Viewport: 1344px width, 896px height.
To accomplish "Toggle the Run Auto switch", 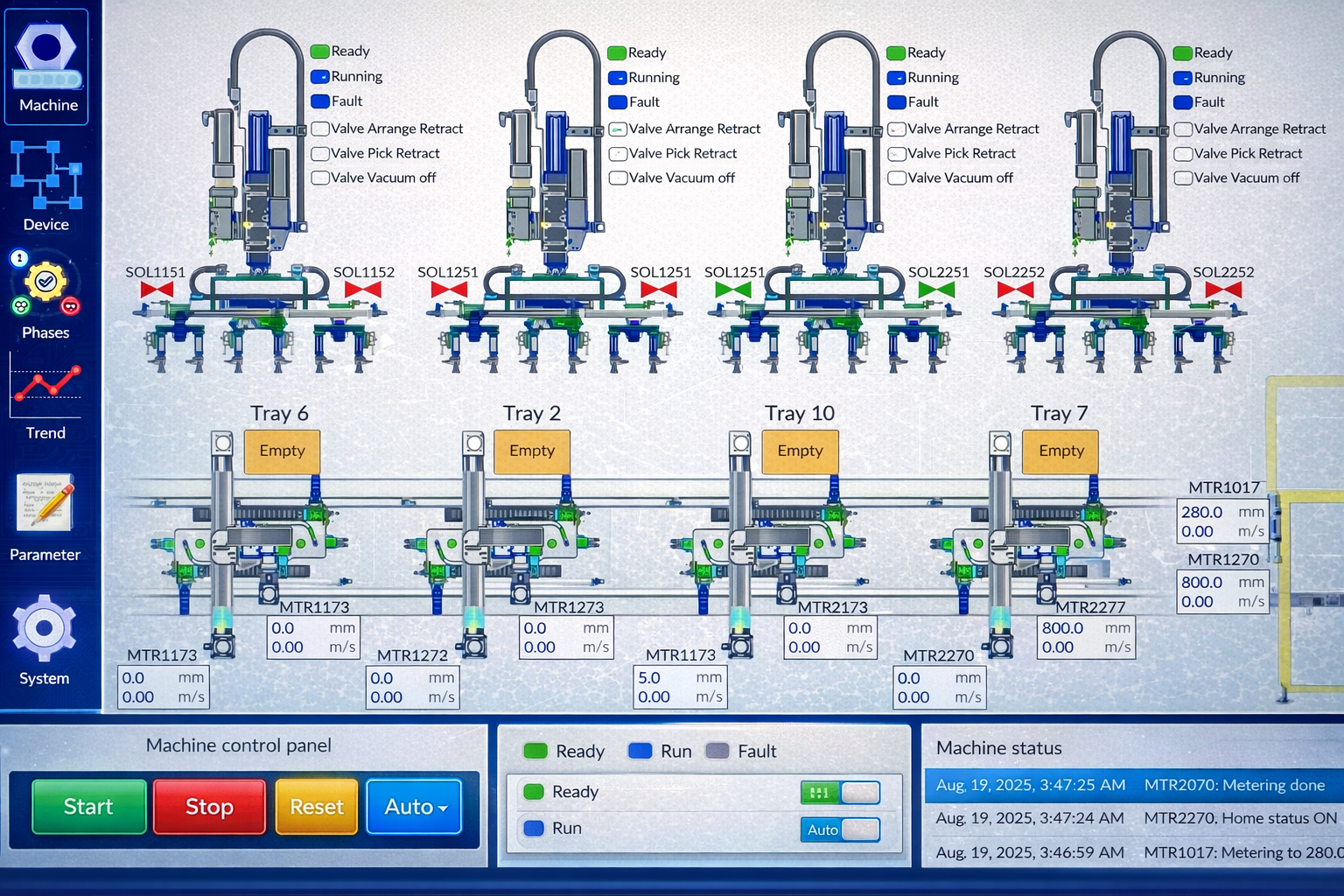I will point(840,829).
